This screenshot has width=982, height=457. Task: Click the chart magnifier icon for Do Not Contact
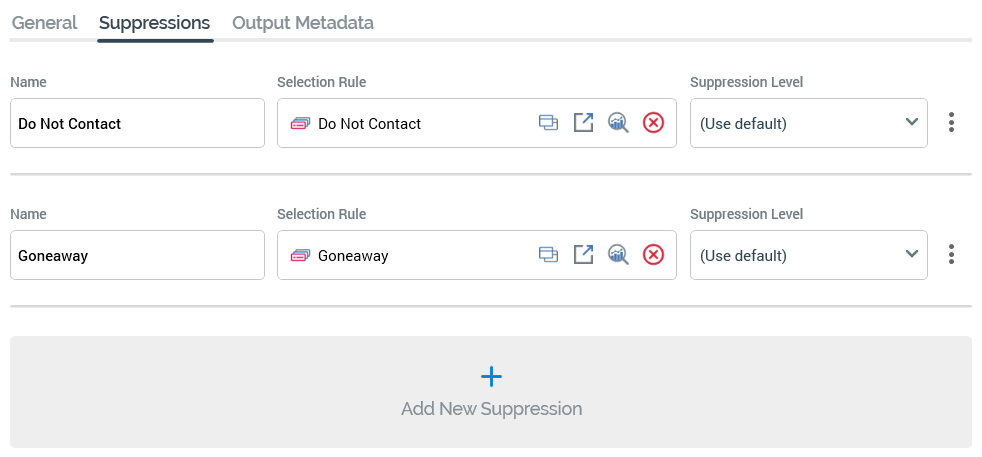click(x=618, y=123)
